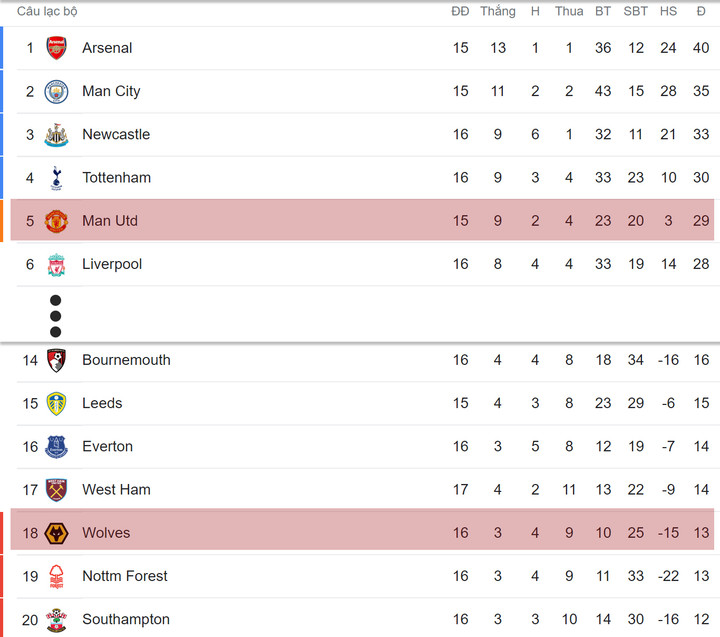This screenshot has height=637, width=720.
Task: Click the Man Utd club crest
Action: [x=56, y=221]
